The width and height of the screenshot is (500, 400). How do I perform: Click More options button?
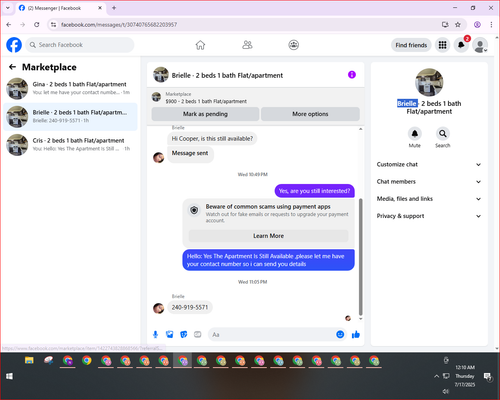(x=310, y=114)
